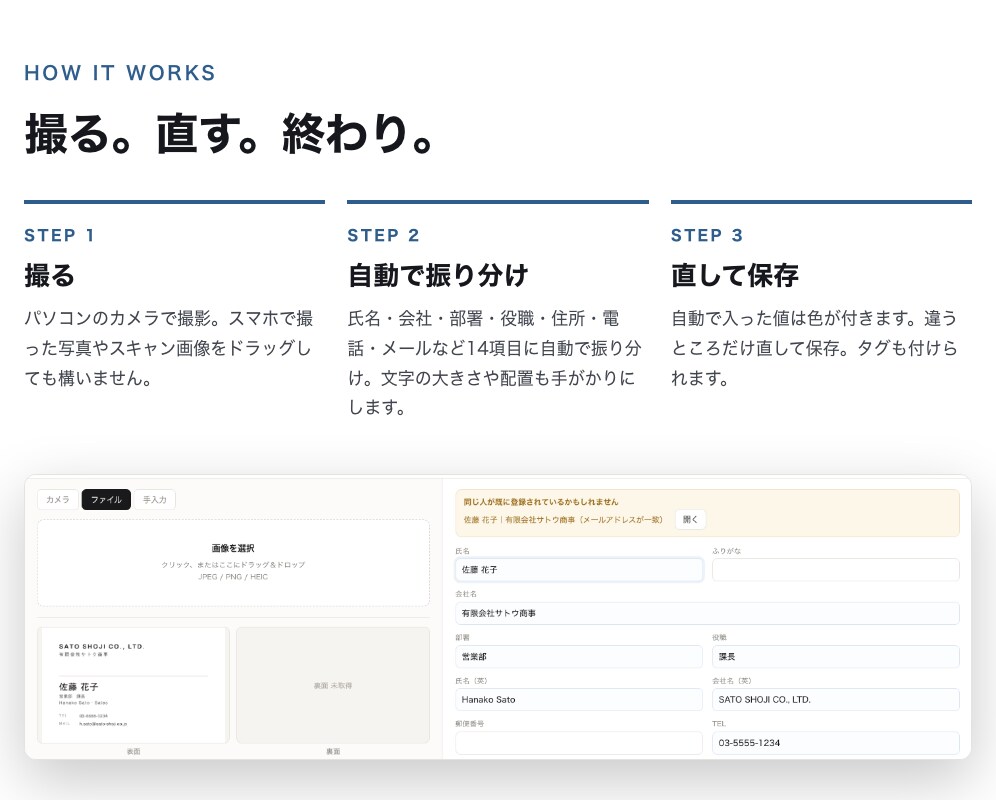Click the 会社名（英） field label

tap(732, 681)
